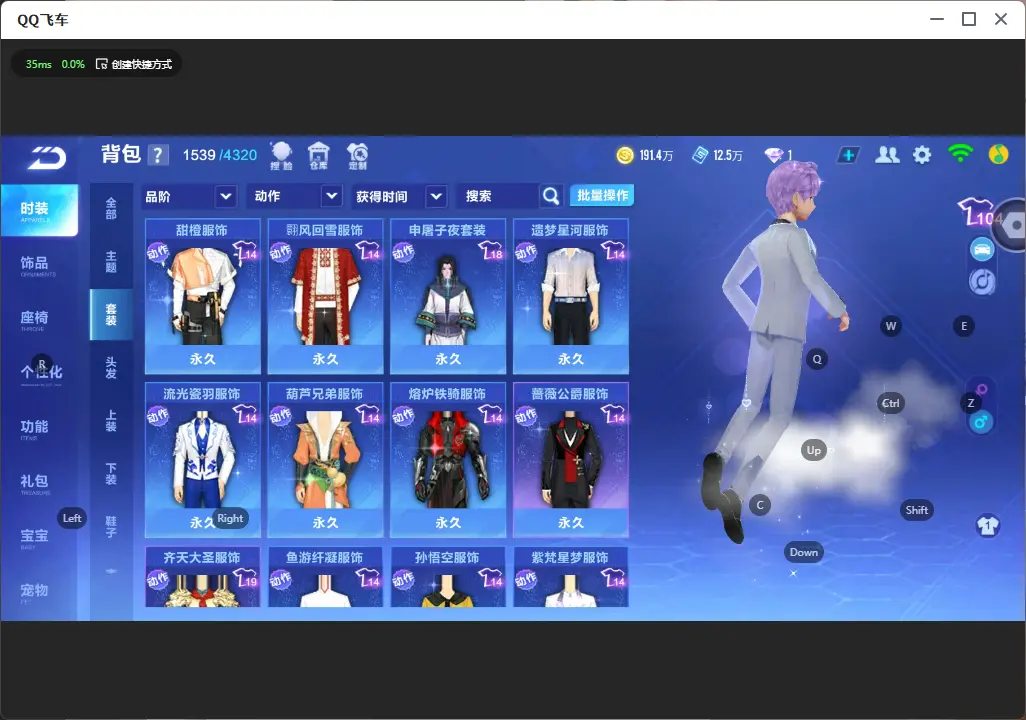Screen dimensions: 1026x720
Task: Click the Shift key overlay button
Action: click(916, 510)
